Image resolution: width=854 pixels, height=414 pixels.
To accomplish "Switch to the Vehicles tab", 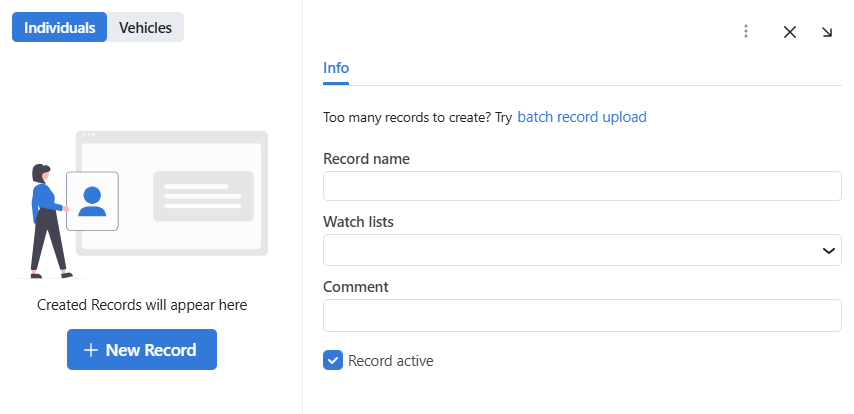I will point(145,28).
